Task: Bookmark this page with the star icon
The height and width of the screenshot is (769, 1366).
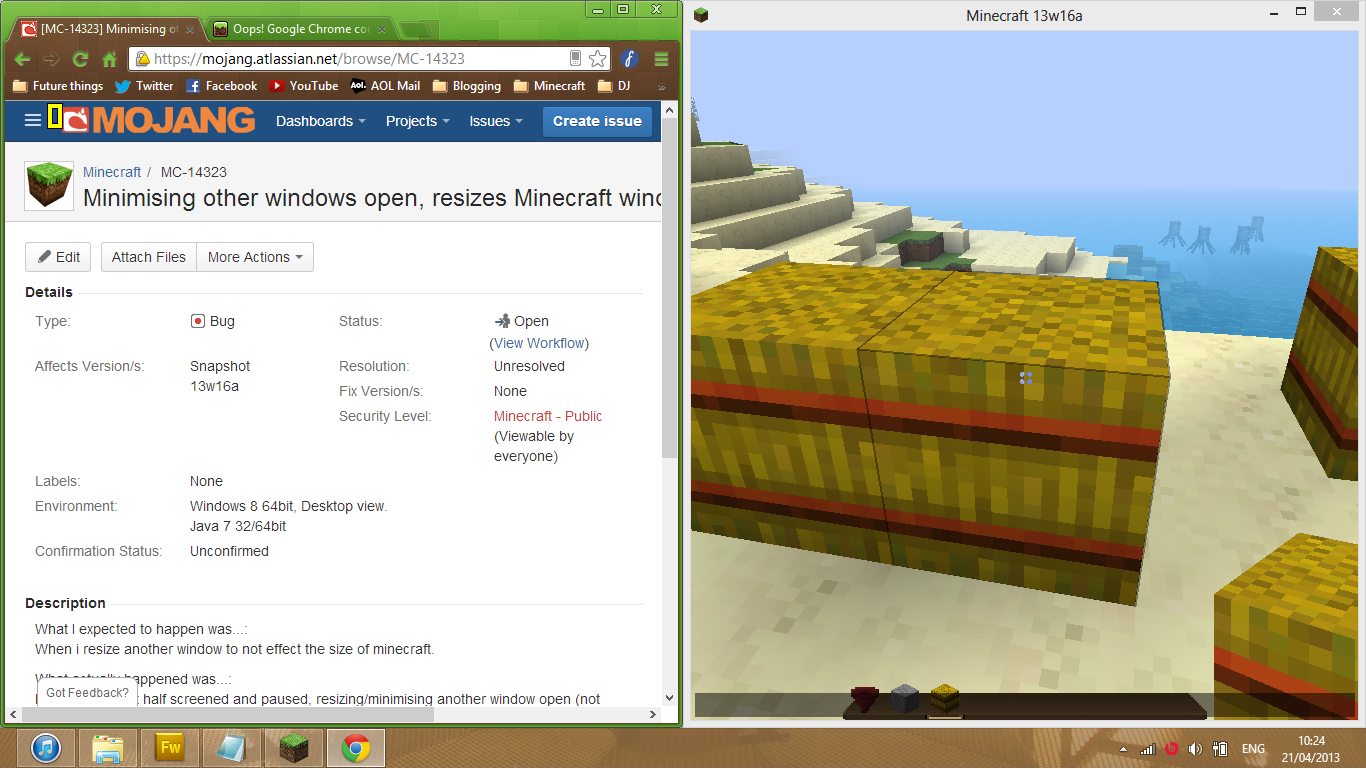Action: [x=597, y=59]
